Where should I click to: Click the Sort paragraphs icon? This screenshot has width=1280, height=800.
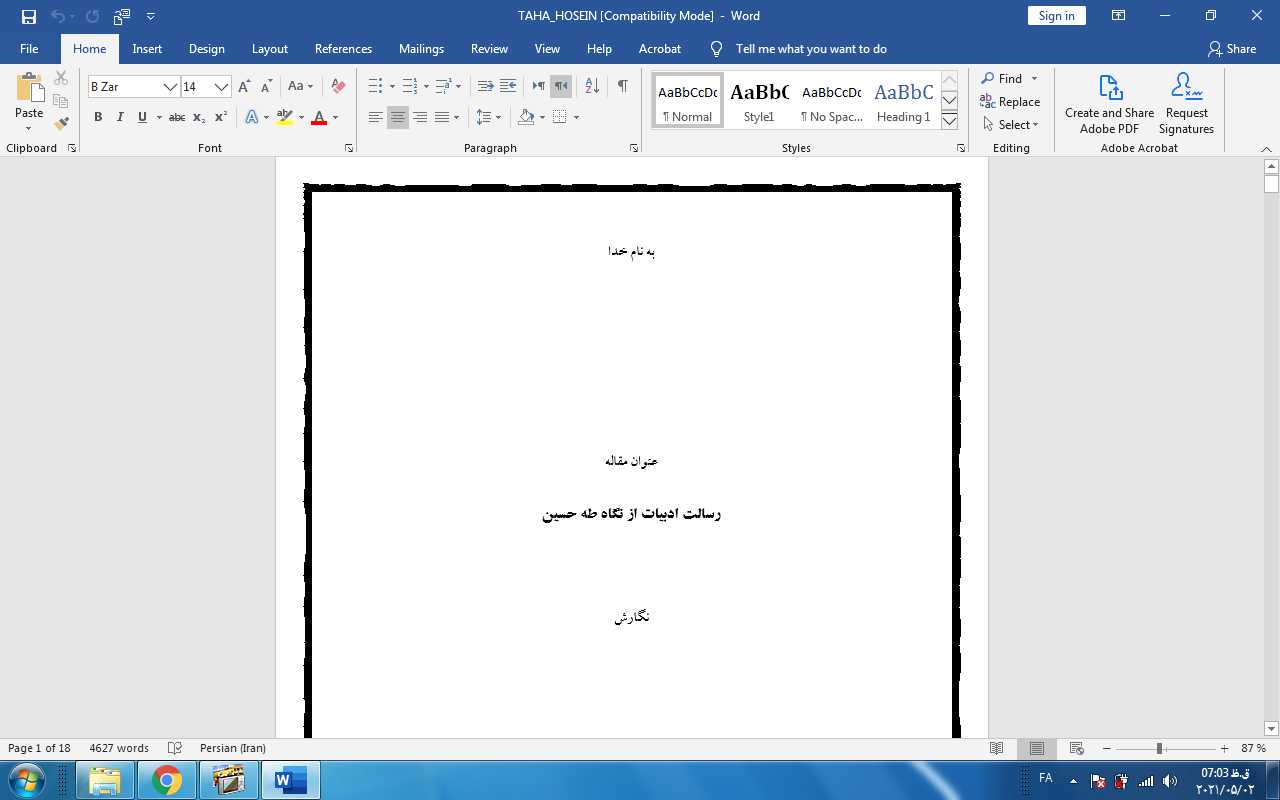(592, 87)
